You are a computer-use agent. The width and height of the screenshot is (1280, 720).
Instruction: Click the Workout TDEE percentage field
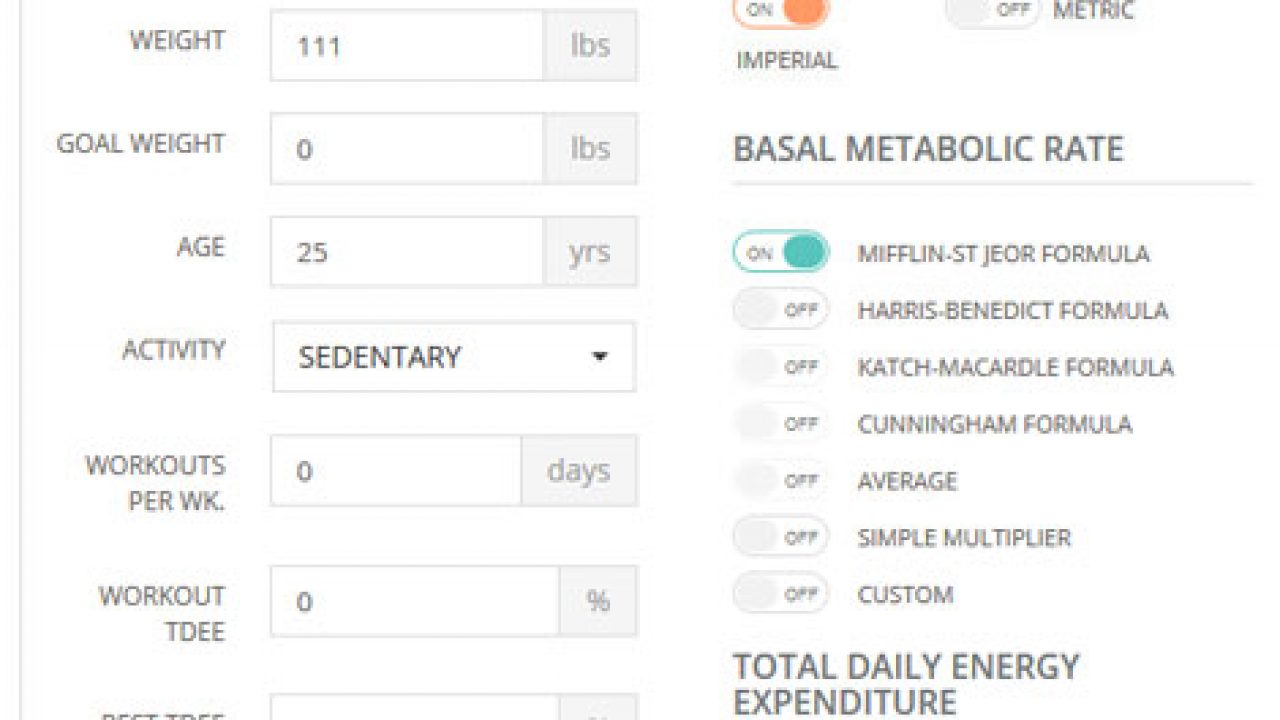[415, 601]
